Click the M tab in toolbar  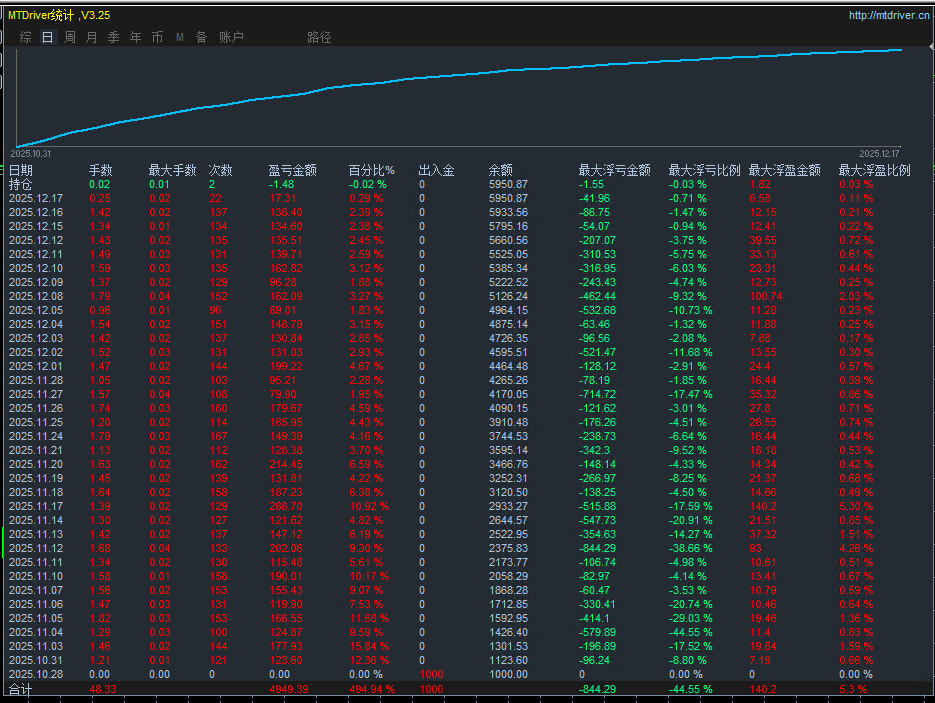180,37
